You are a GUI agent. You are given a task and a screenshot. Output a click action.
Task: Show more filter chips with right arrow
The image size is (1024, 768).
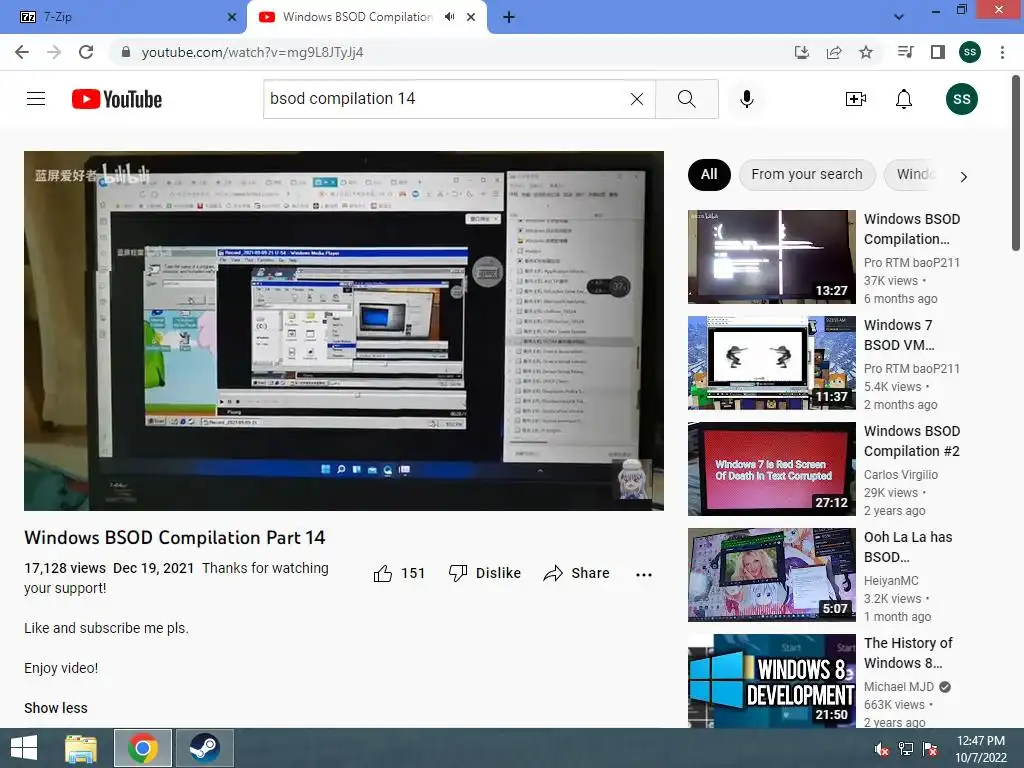point(963,176)
